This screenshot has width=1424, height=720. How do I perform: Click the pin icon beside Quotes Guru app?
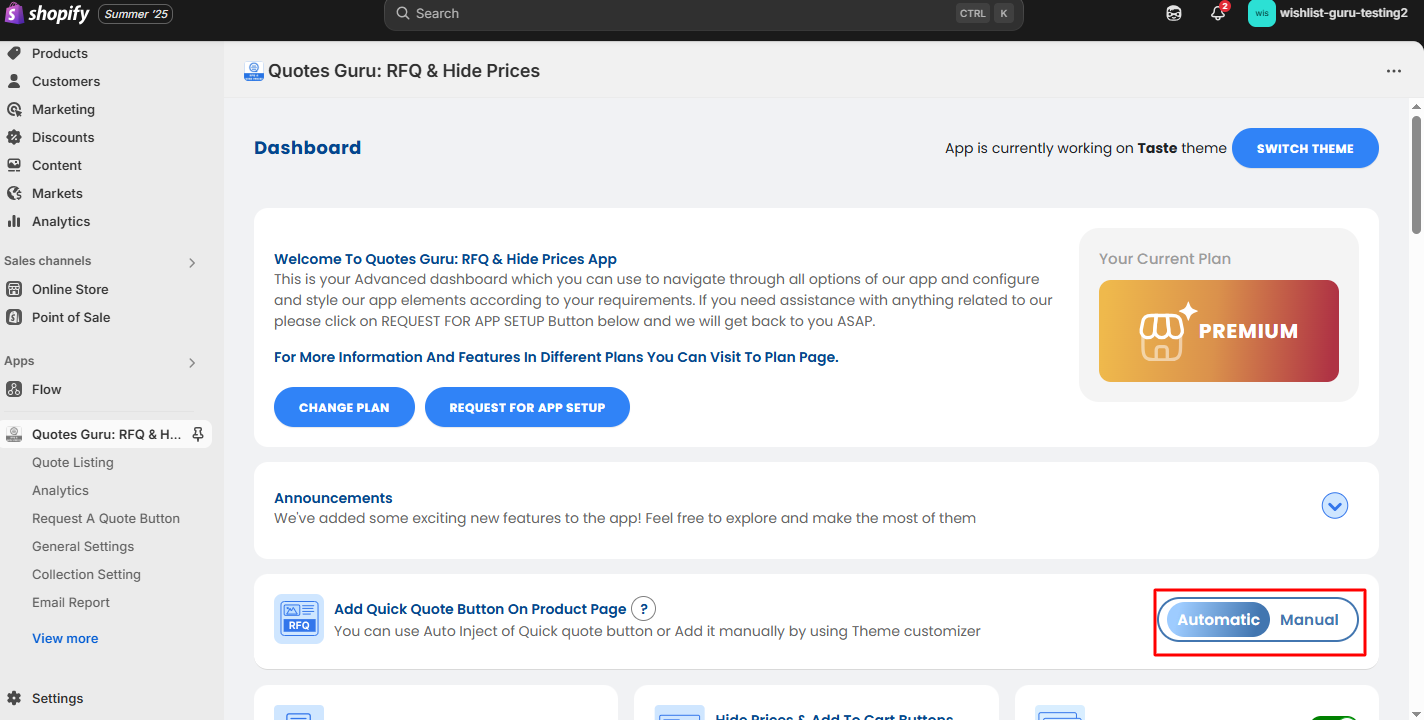[198, 434]
